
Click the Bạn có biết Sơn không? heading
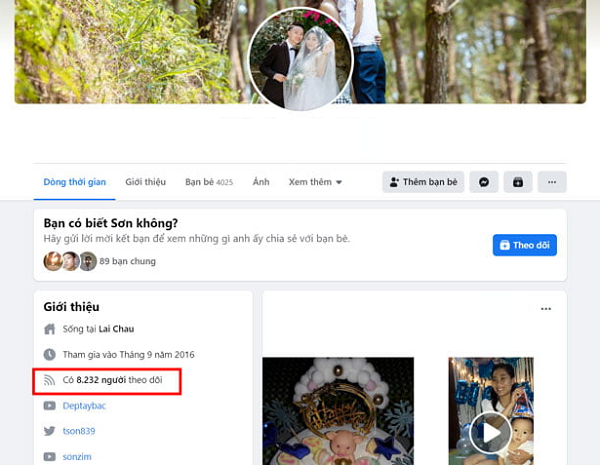point(111,223)
